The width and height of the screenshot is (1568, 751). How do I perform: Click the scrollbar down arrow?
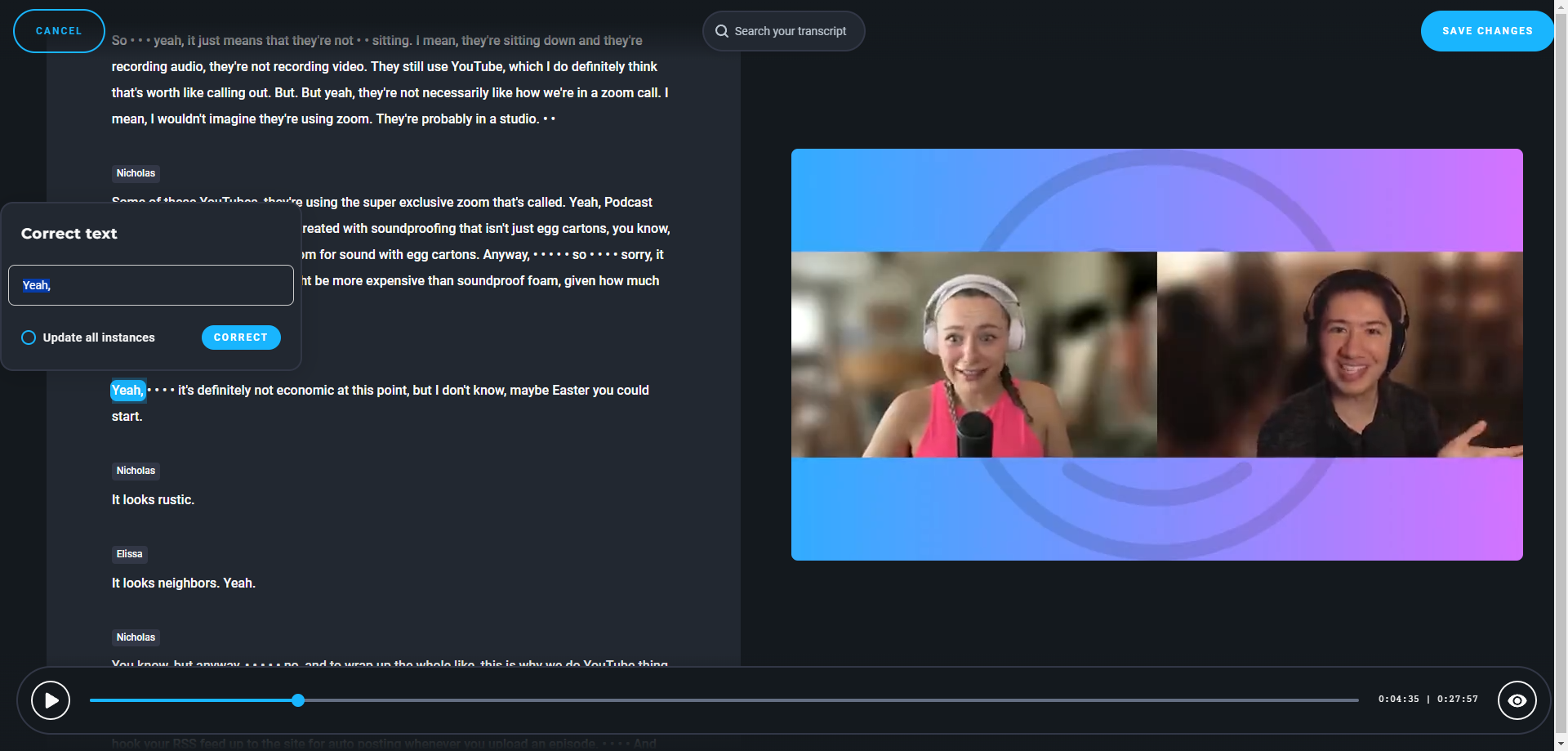coord(1561,744)
